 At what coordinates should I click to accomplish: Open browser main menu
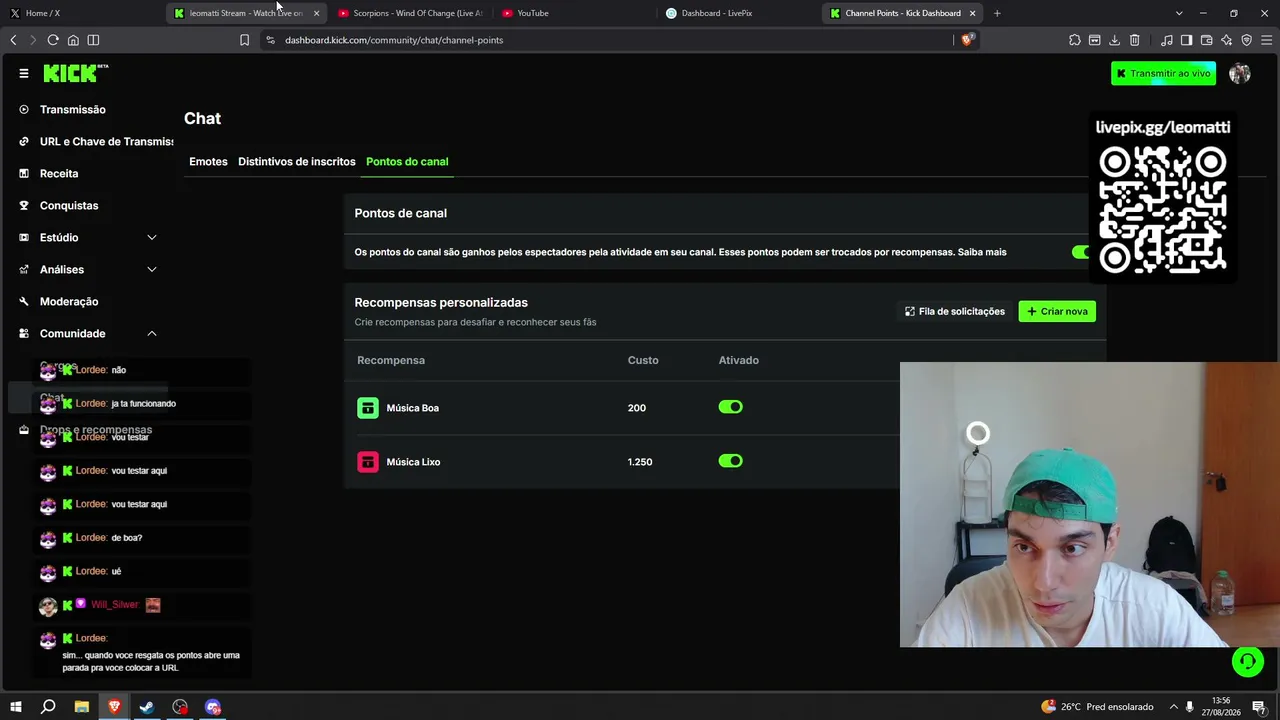1267,40
